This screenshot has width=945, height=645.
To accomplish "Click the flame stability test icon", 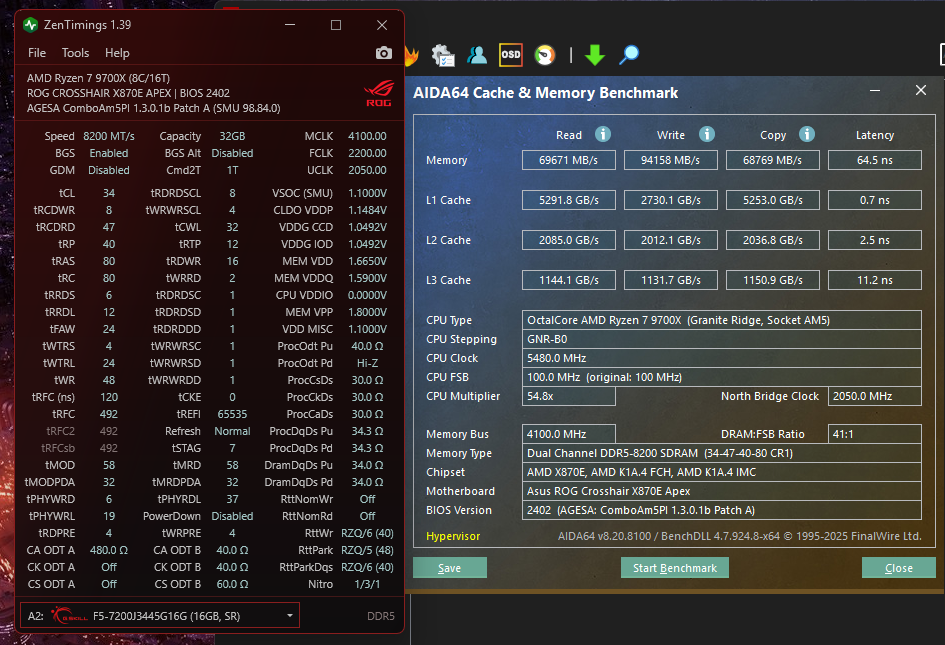I will pyautogui.click(x=412, y=55).
